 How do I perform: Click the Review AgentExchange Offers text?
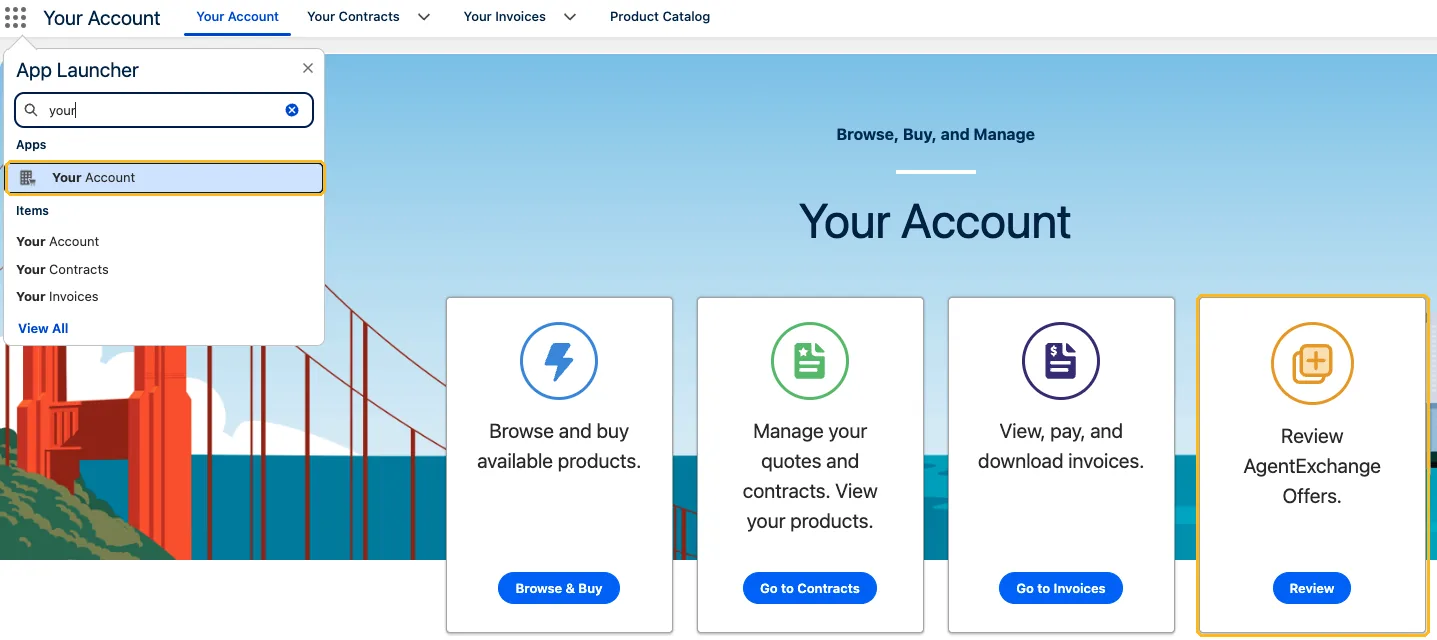(1312, 467)
